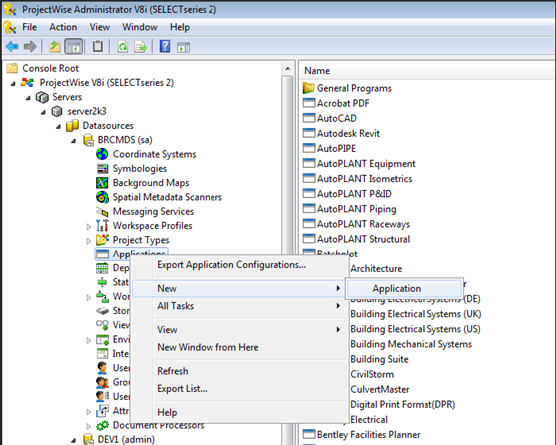The height and width of the screenshot is (445, 556).
Task: Collapse the DEV1 (admin) tree node
Action: click(74, 440)
